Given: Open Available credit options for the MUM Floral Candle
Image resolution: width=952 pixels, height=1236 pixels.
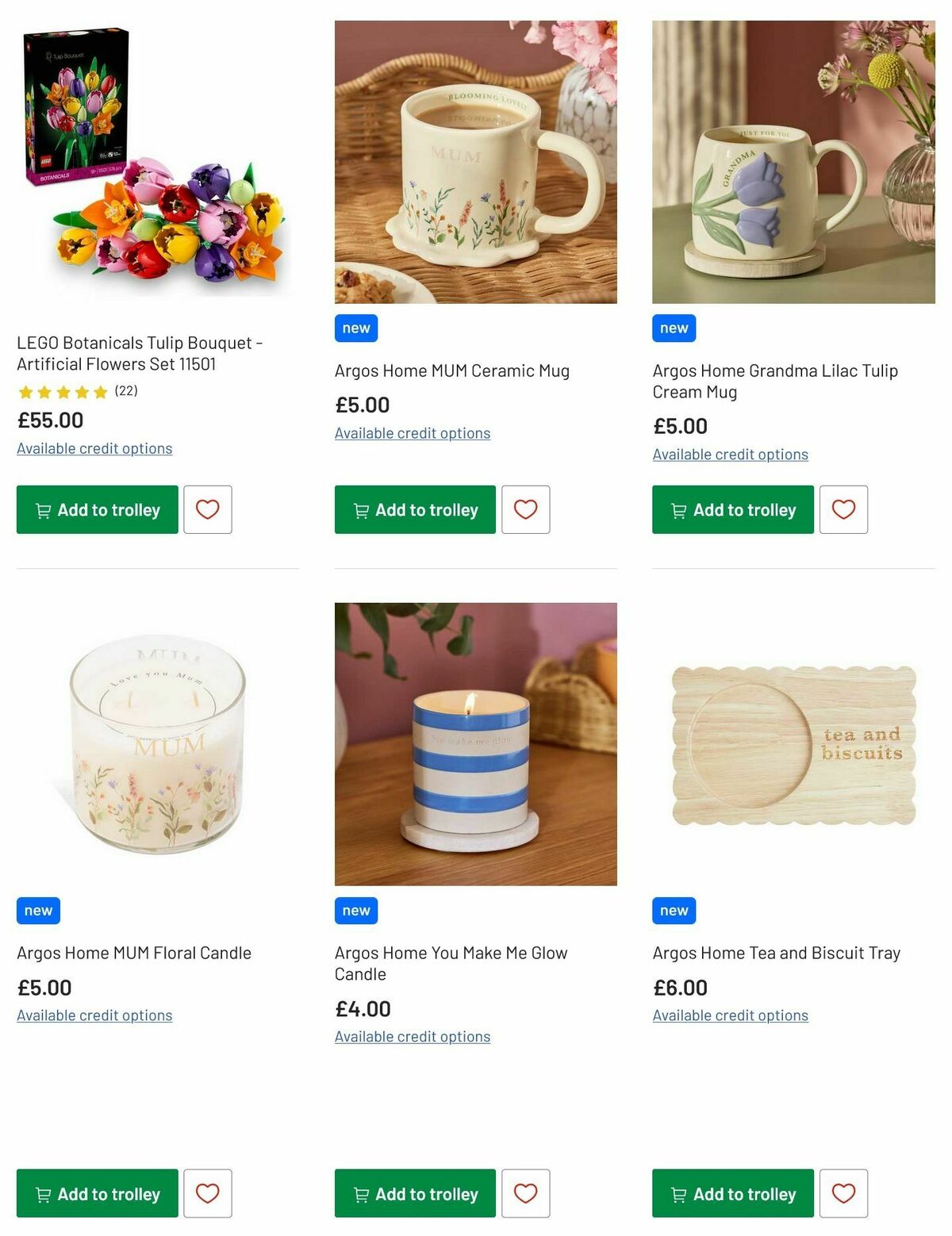Looking at the screenshot, I should tap(94, 1015).
